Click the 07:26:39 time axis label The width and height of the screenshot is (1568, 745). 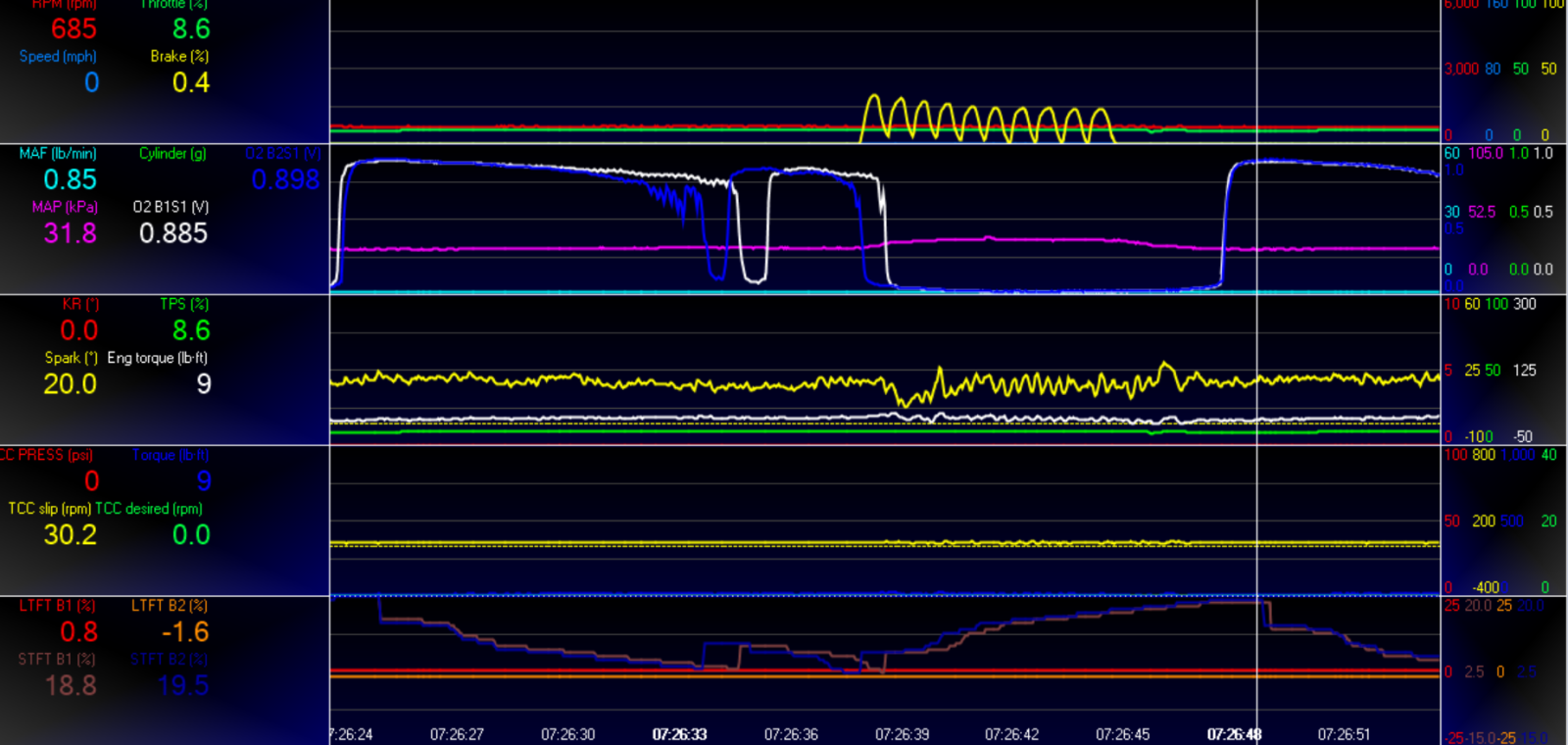[x=902, y=734]
